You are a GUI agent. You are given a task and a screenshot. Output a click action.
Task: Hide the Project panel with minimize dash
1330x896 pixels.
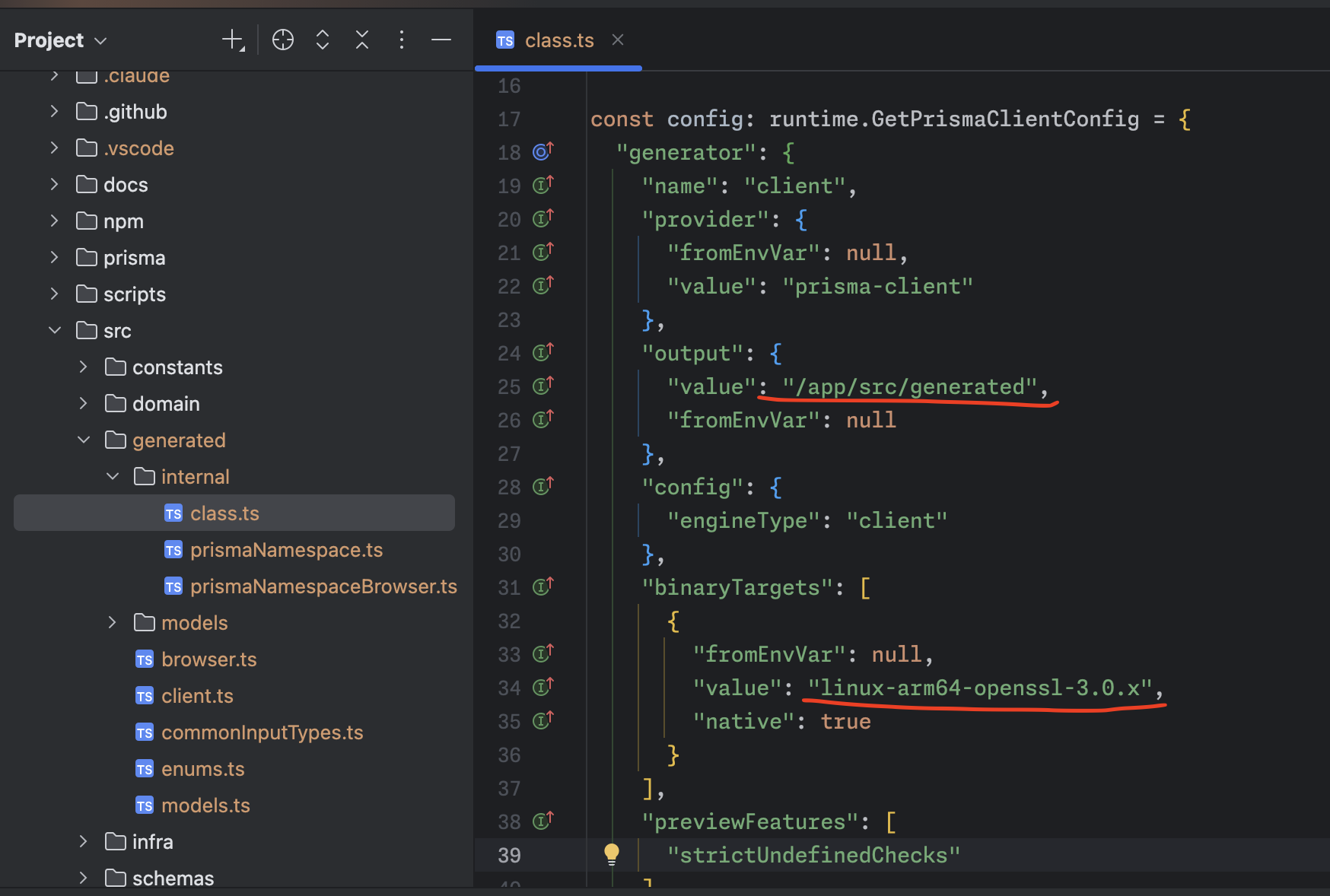coord(441,40)
